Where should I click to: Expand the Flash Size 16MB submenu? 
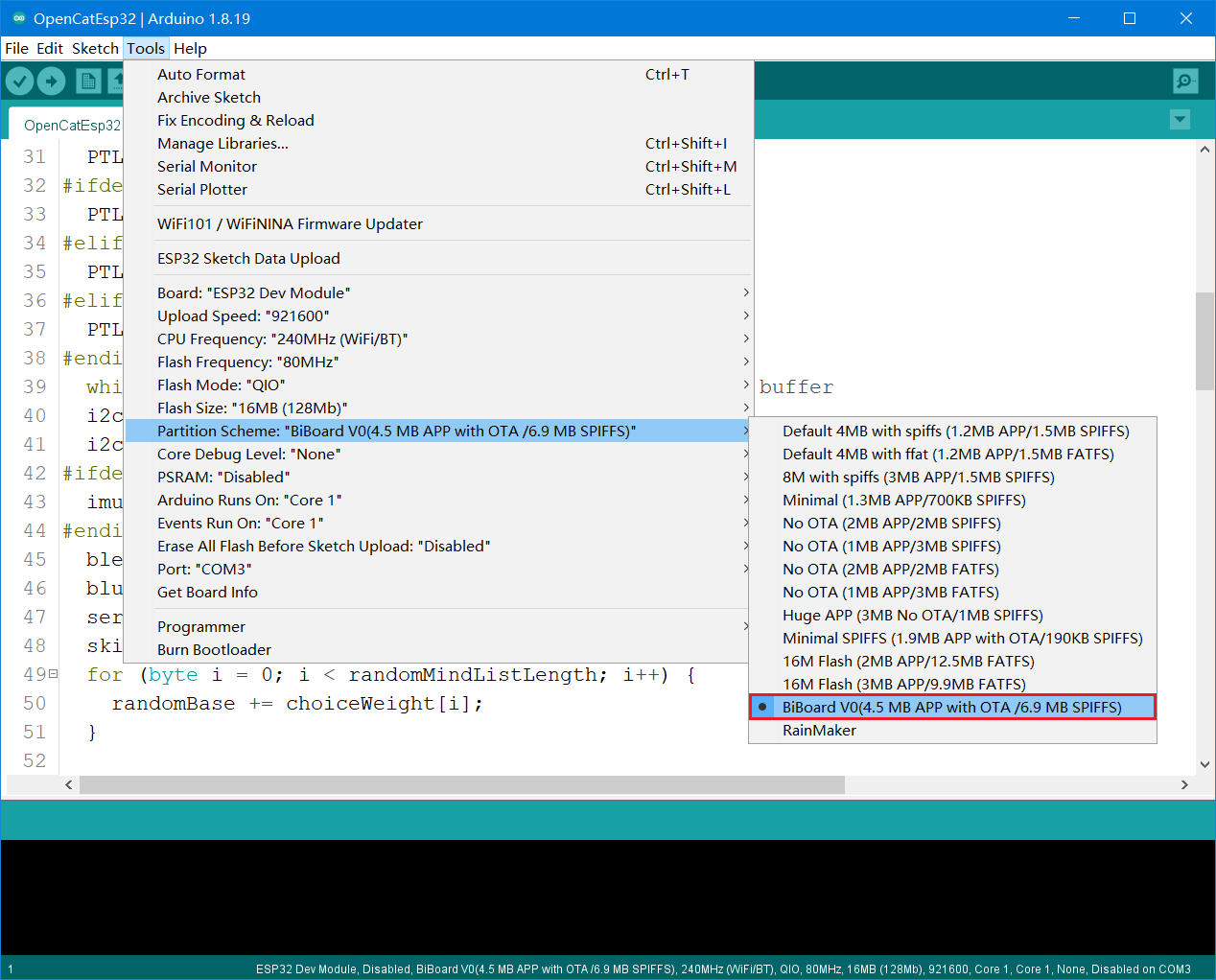(x=438, y=408)
